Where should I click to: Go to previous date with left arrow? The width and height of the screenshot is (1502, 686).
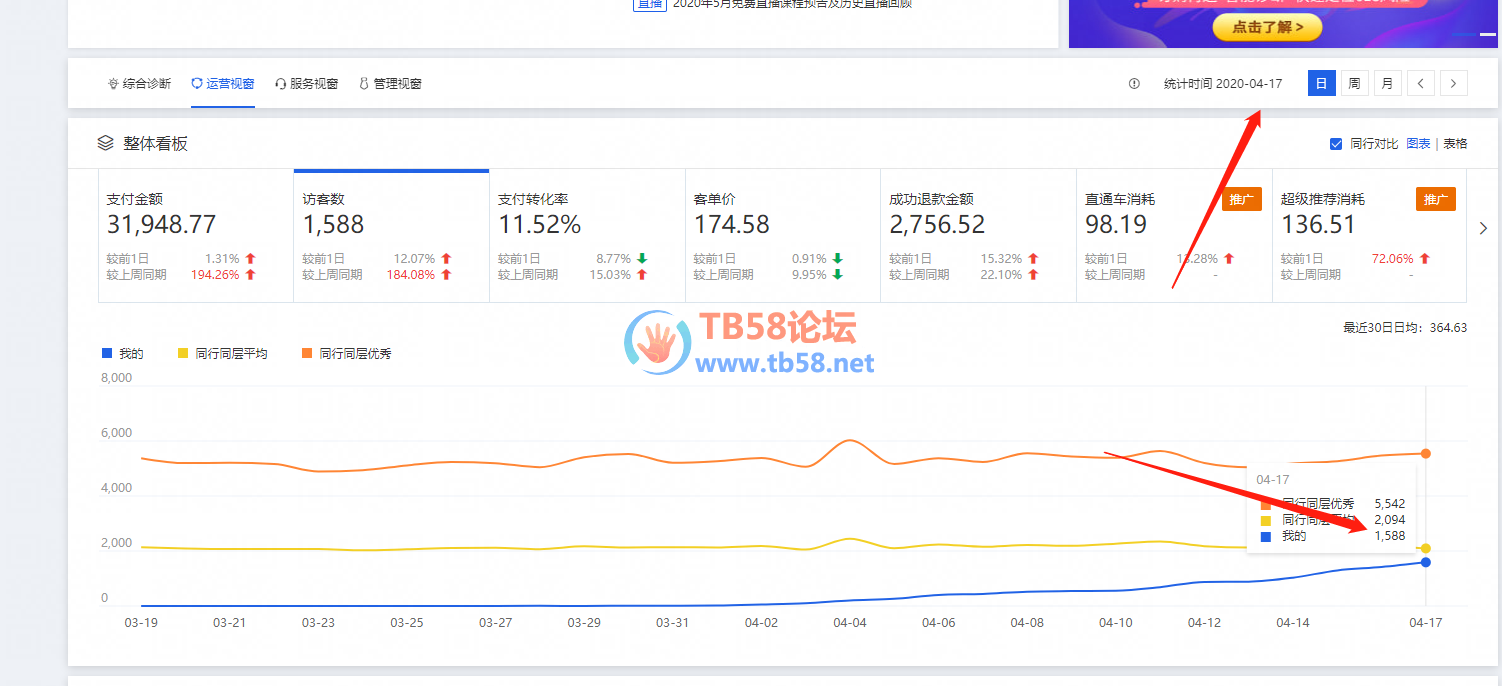pos(1421,83)
